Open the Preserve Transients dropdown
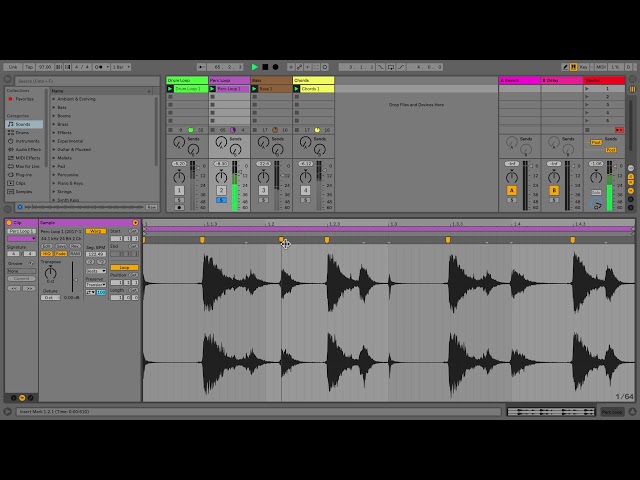640x480 pixels. [x=96, y=284]
